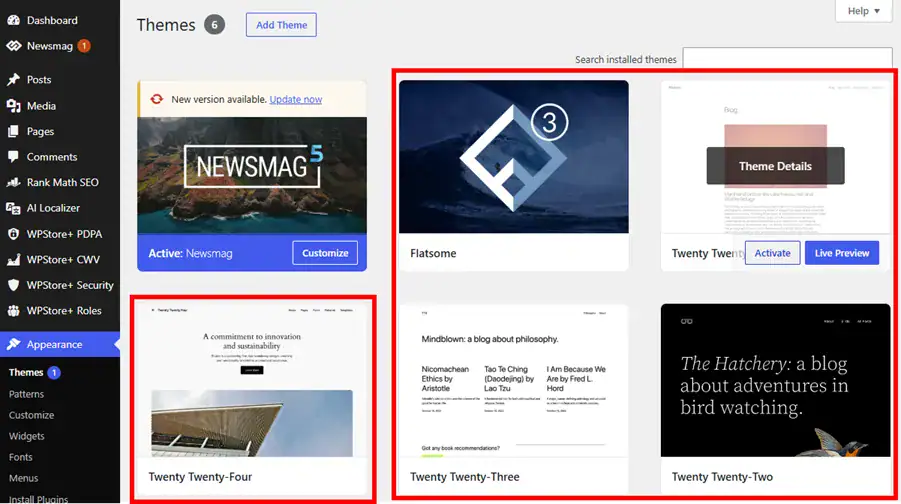Click the Twenty Twenty-Two theme name
This screenshot has width=901, height=504.
pos(722,476)
